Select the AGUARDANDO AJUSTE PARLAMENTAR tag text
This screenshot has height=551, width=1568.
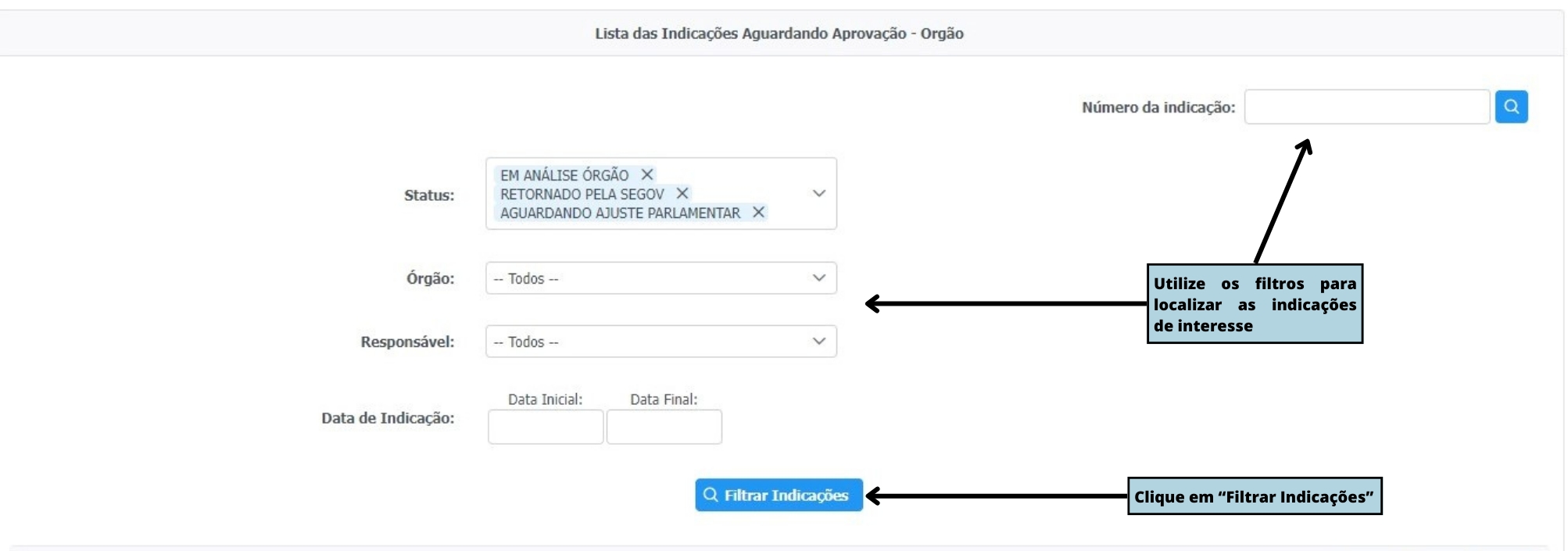(620, 213)
